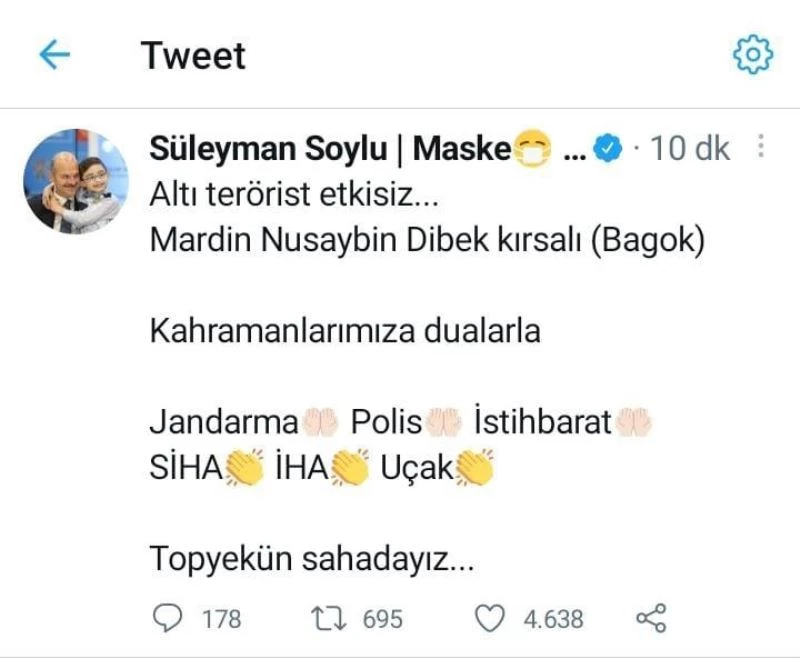Image resolution: width=800 pixels, height=658 pixels.
Task: Click the "10 dk" timestamp
Action: 690,150
